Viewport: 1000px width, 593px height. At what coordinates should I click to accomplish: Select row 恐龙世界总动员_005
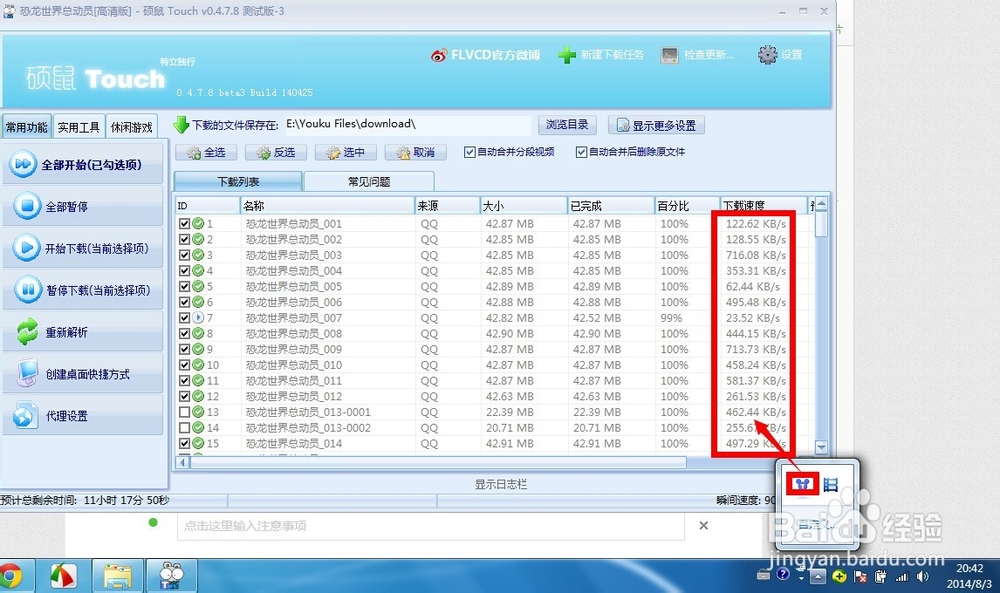coord(293,286)
